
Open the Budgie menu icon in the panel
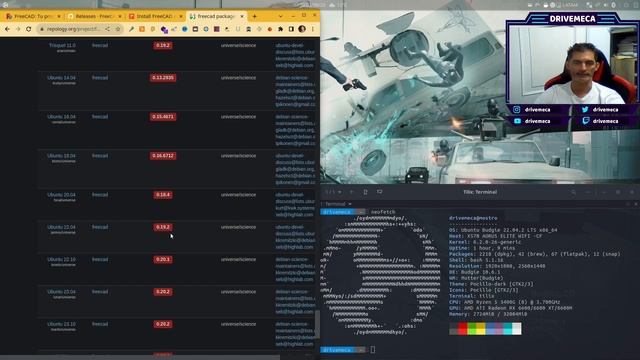[x=5, y=4]
